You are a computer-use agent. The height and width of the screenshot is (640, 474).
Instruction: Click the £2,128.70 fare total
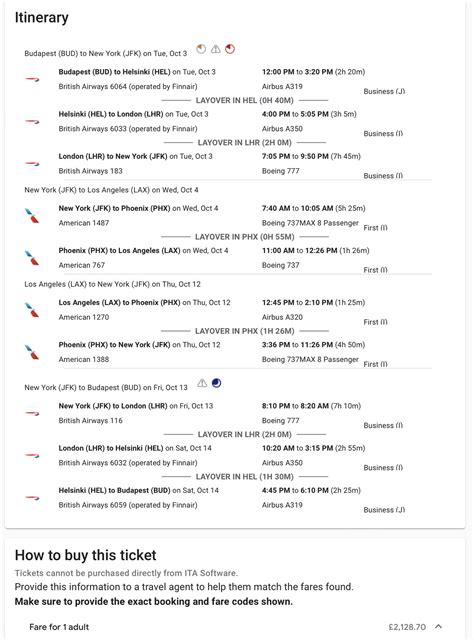[407, 627]
